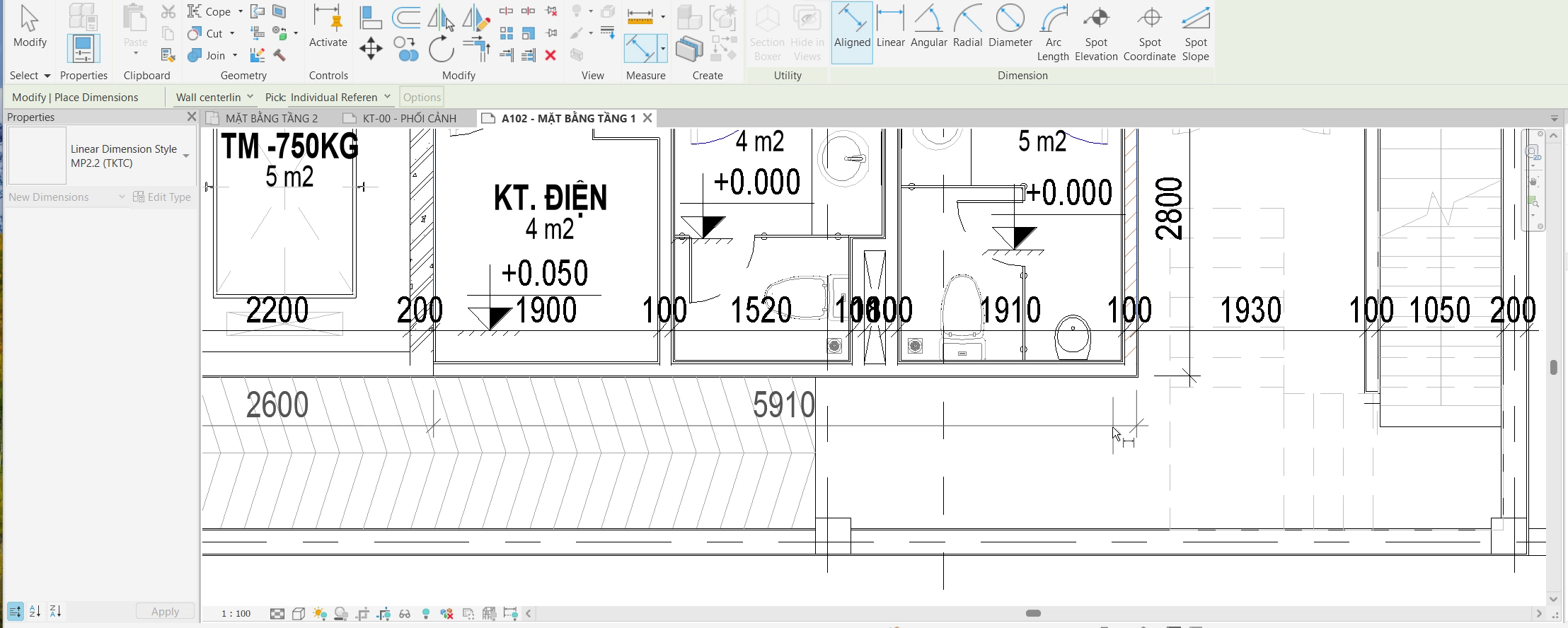Select the Arc Length dimension tool
1568x628 pixels.
tap(1053, 33)
